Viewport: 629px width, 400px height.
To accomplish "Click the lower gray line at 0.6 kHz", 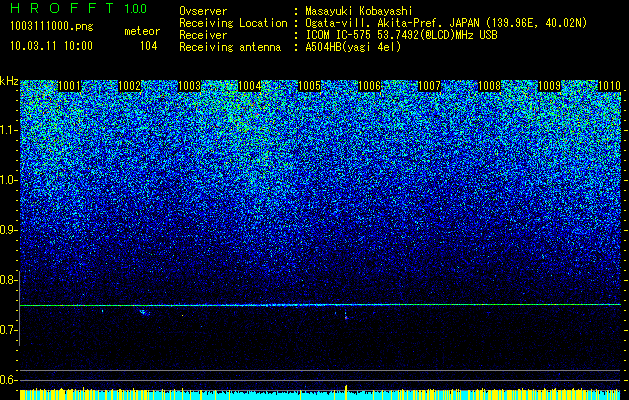I will (320, 380).
